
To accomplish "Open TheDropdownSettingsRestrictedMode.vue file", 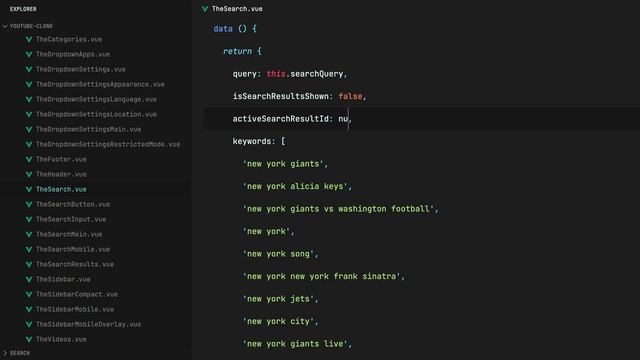I will (108, 144).
